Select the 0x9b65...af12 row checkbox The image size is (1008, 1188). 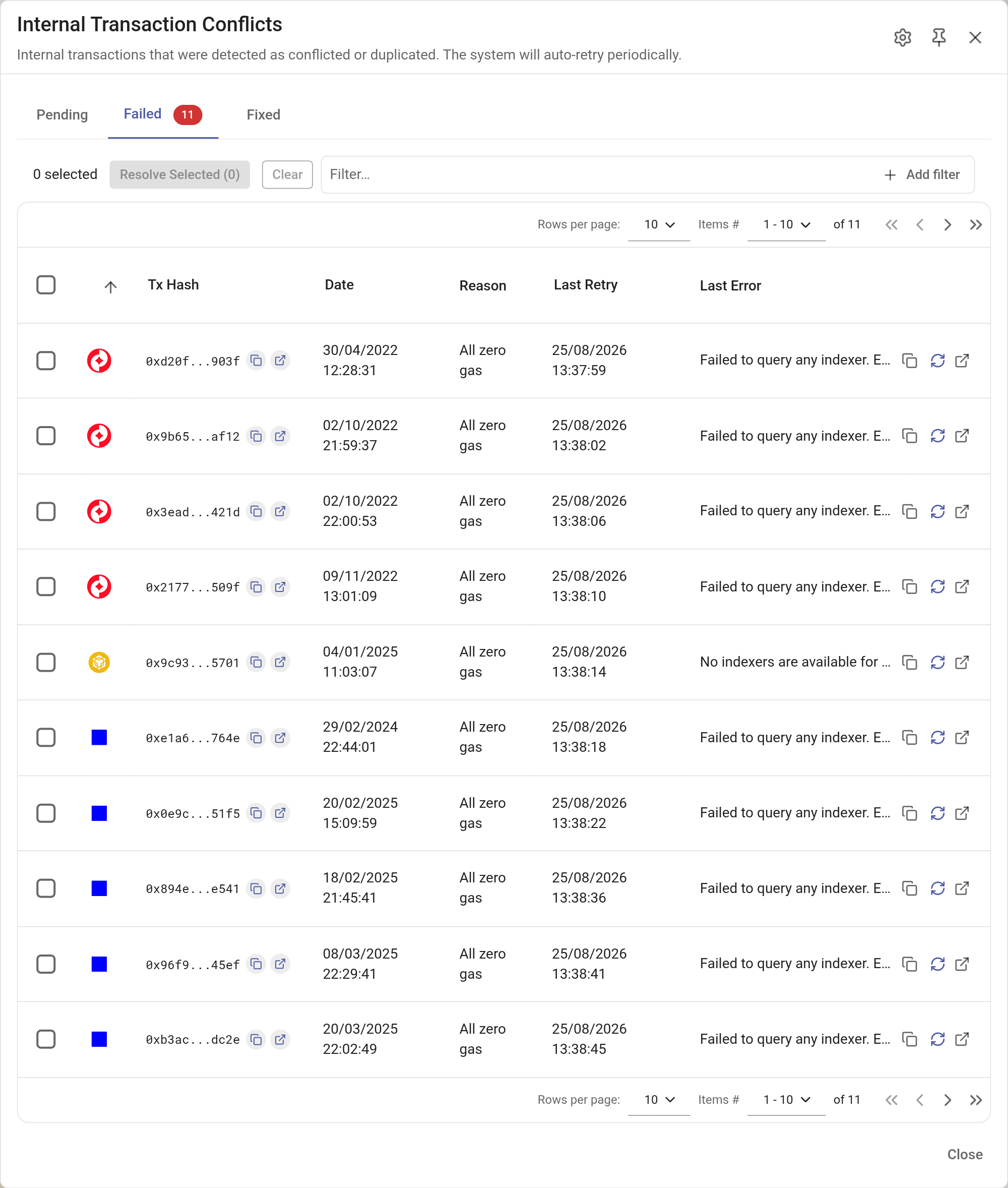click(x=46, y=436)
